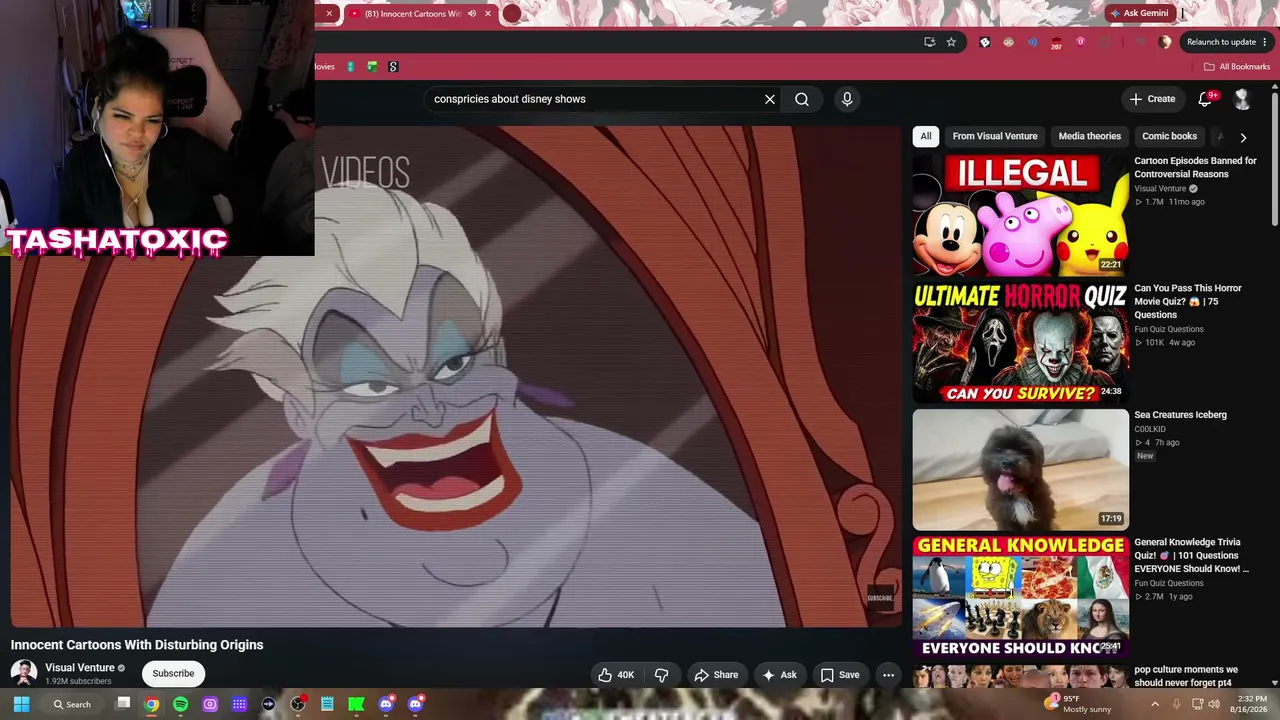Open the Kick app on taskbar

point(356,704)
